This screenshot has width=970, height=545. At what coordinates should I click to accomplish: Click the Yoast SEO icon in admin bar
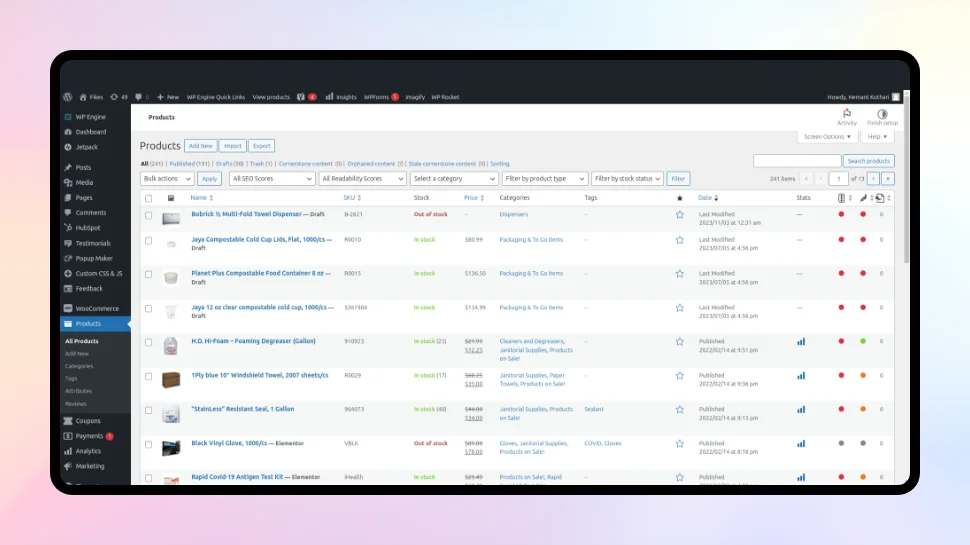pyautogui.click(x=299, y=97)
